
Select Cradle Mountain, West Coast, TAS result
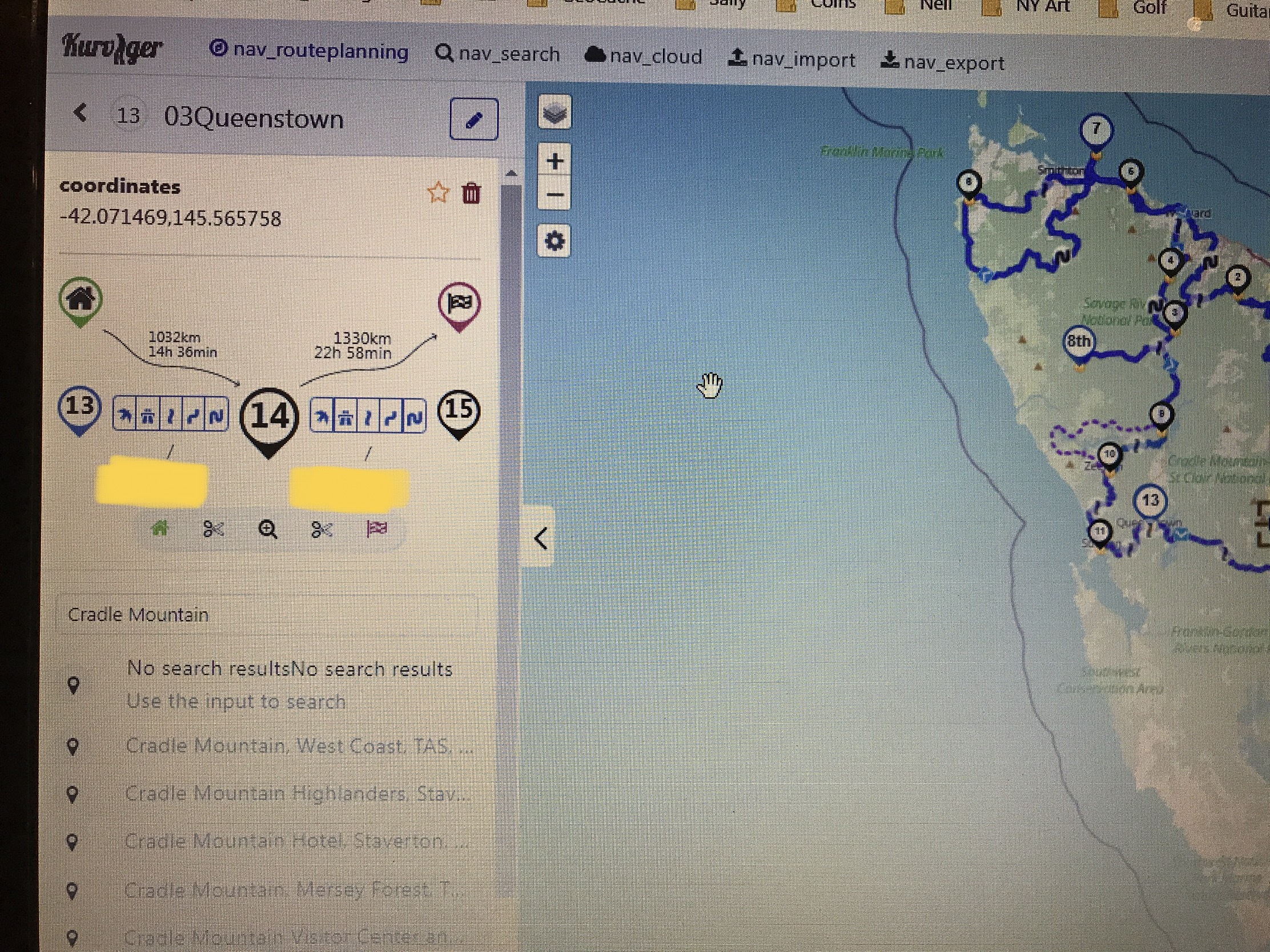click(299, 746)
